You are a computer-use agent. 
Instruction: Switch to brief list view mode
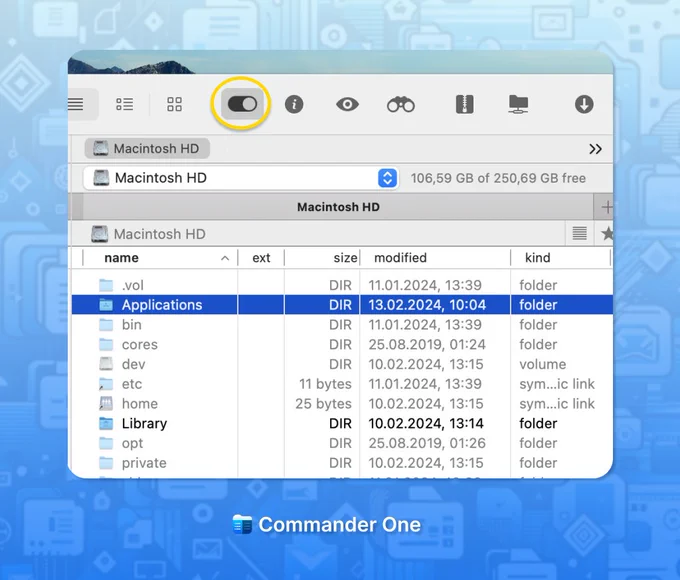[124, 104]
